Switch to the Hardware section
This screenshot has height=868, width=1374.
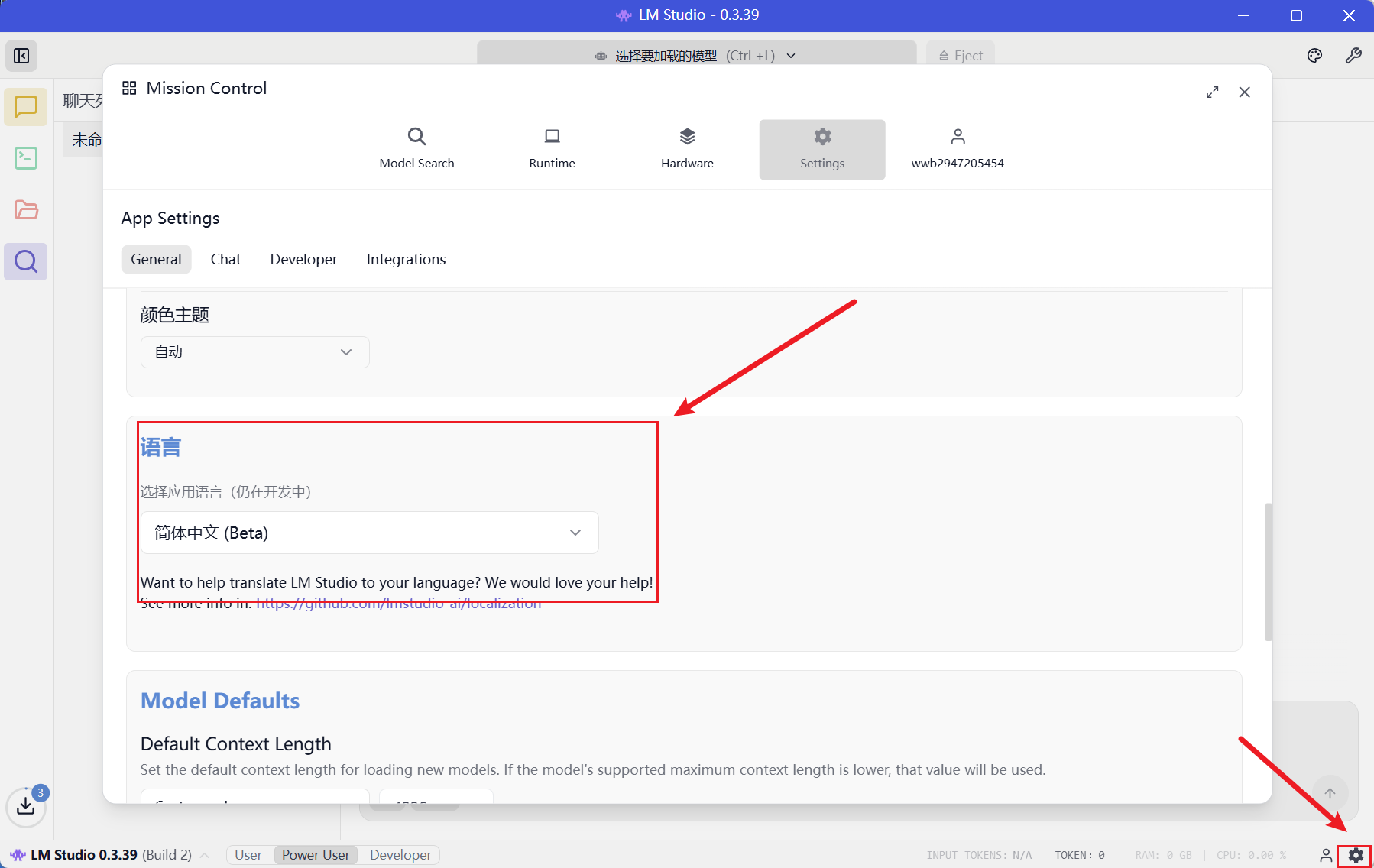(x=687, y=149)
